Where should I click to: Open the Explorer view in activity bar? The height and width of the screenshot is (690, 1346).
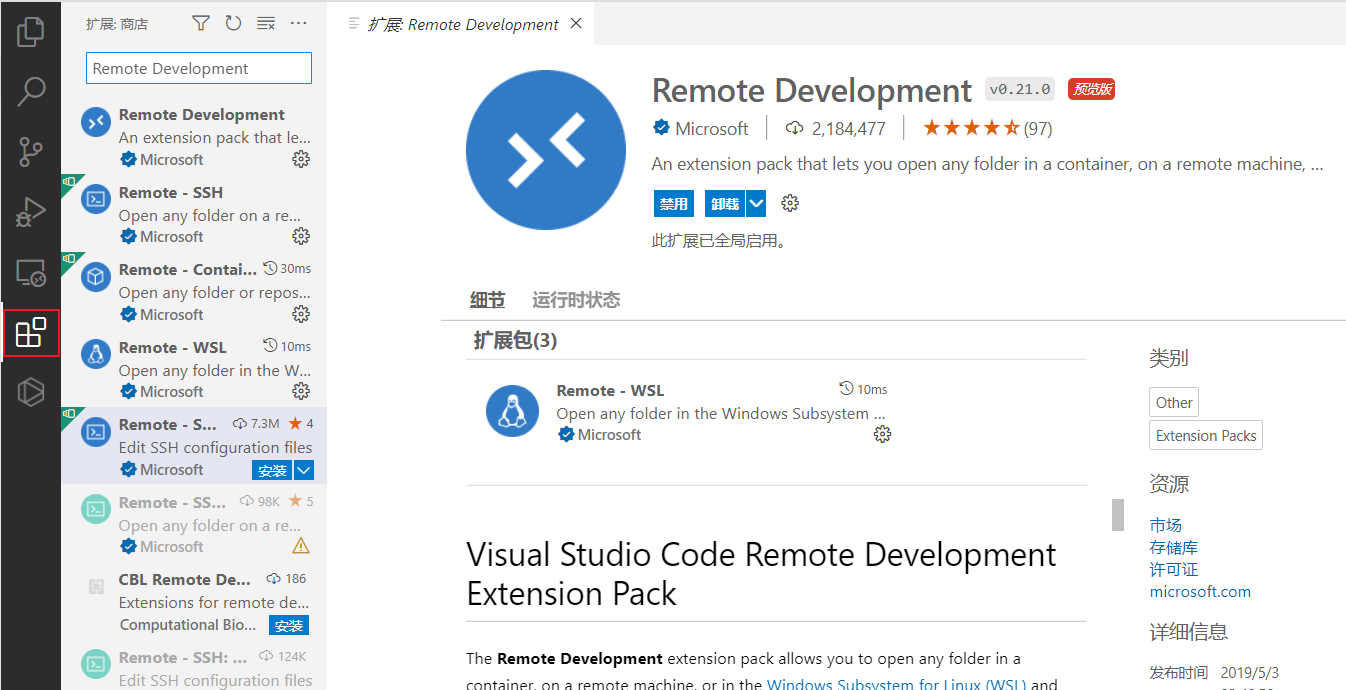coord(31,32)
